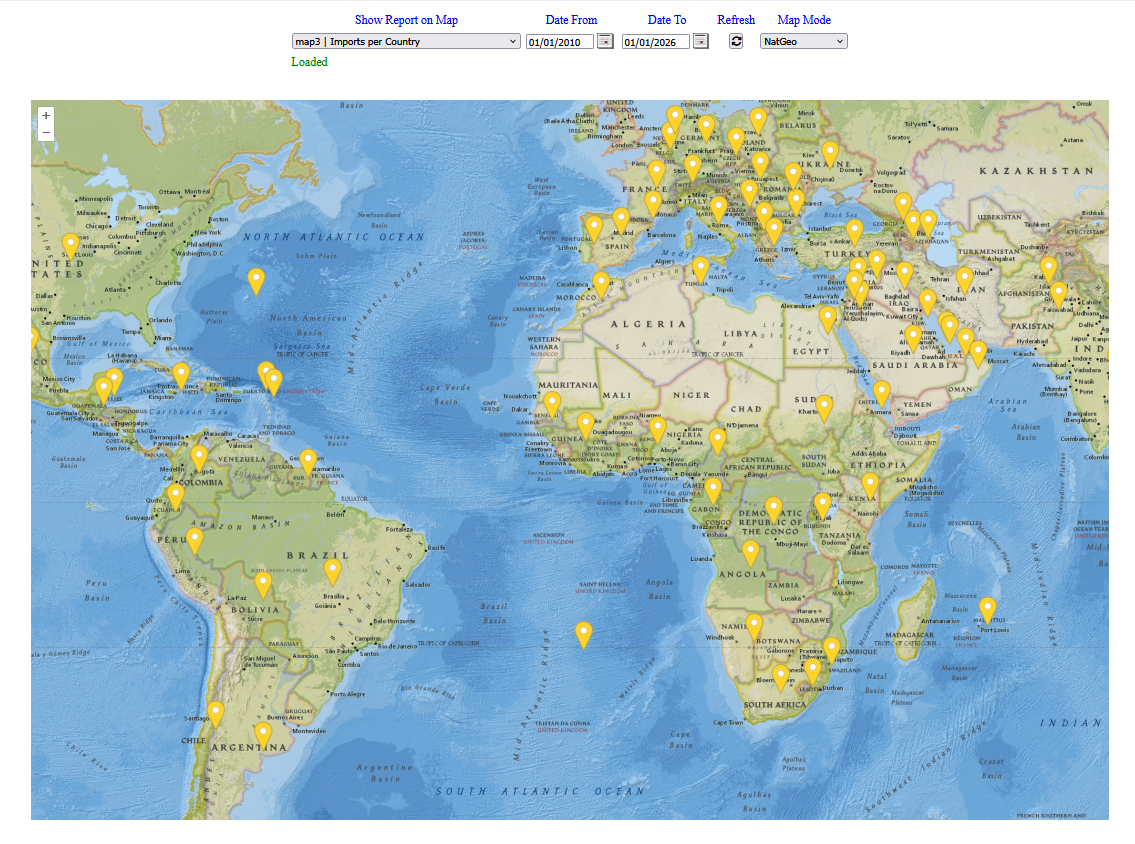Open the Imports per Country report dropdown

coord(406,41)
